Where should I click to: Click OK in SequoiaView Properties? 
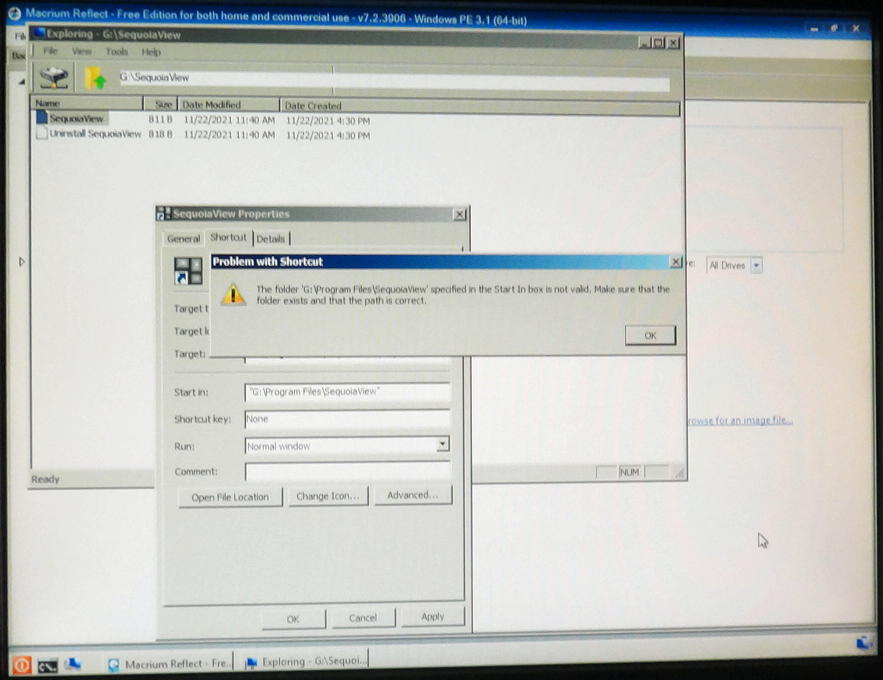[293, 619]
